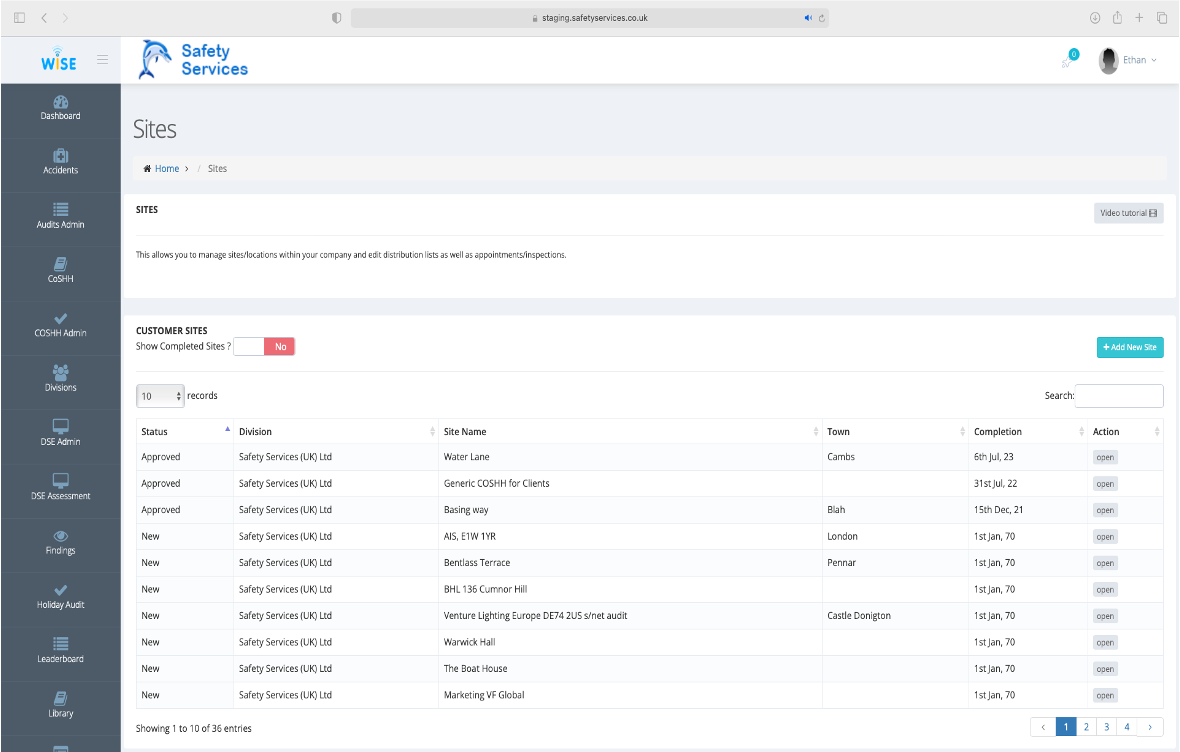Open Ethan user menu dropdown
Viewport: 1180px width, 752px height.
1139,60
